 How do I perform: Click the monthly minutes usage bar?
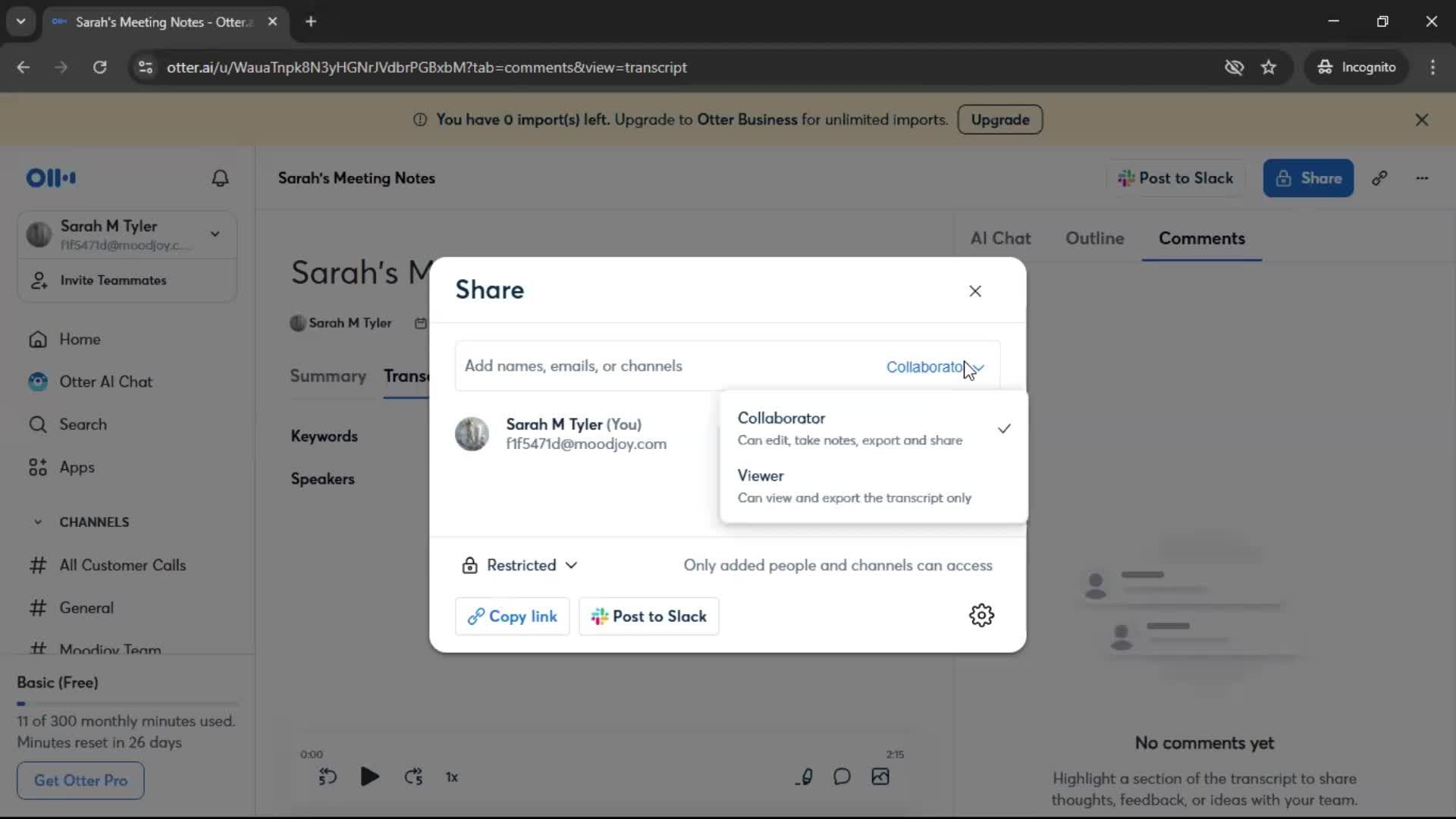[127, 704]
